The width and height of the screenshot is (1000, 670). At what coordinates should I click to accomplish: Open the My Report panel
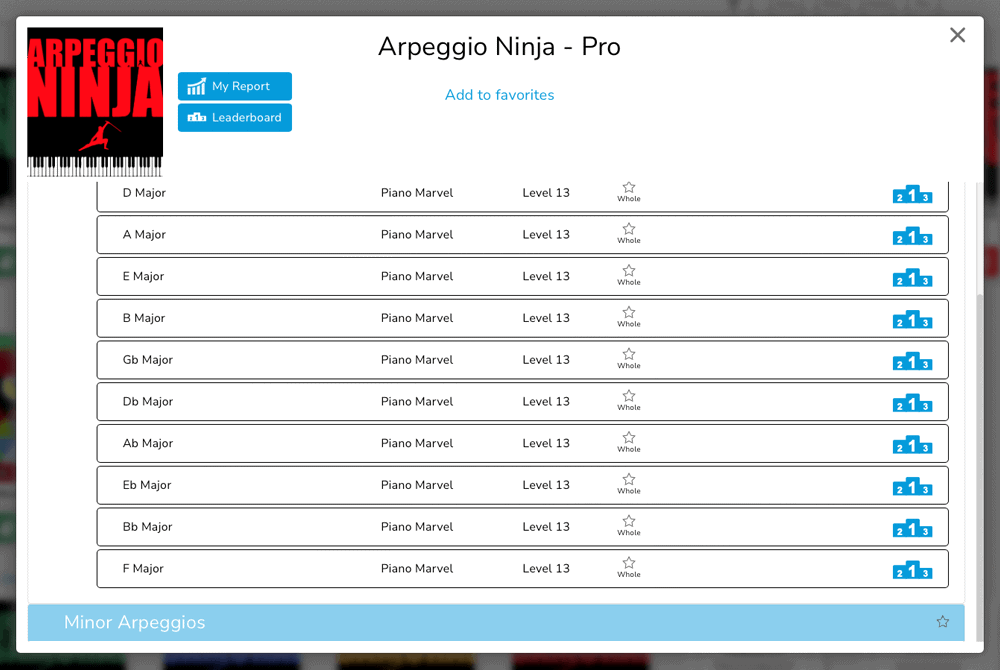pyautogui.click(x=234, y=86)
